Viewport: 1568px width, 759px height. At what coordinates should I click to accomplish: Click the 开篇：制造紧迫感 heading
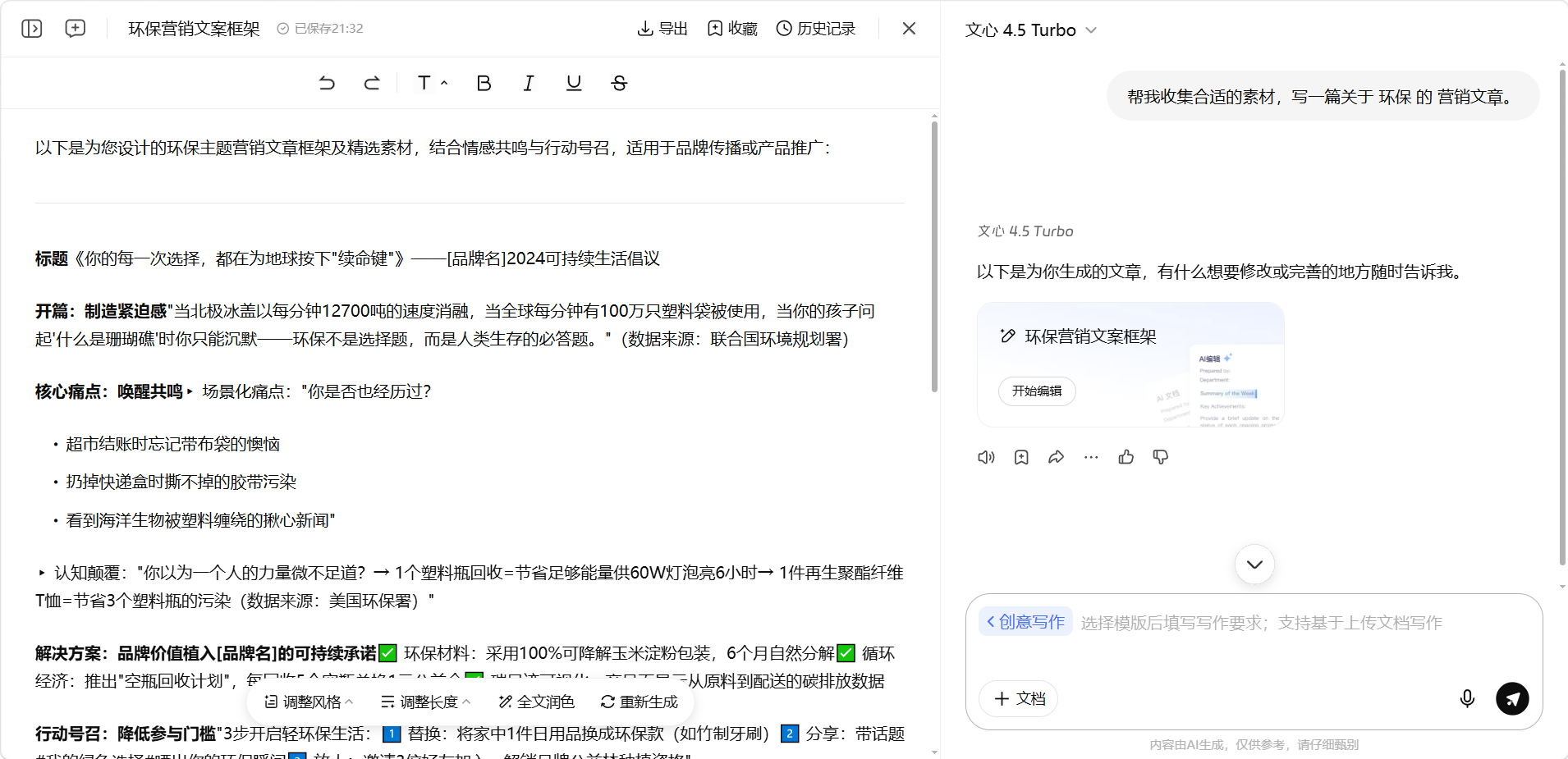coord(100,311)
